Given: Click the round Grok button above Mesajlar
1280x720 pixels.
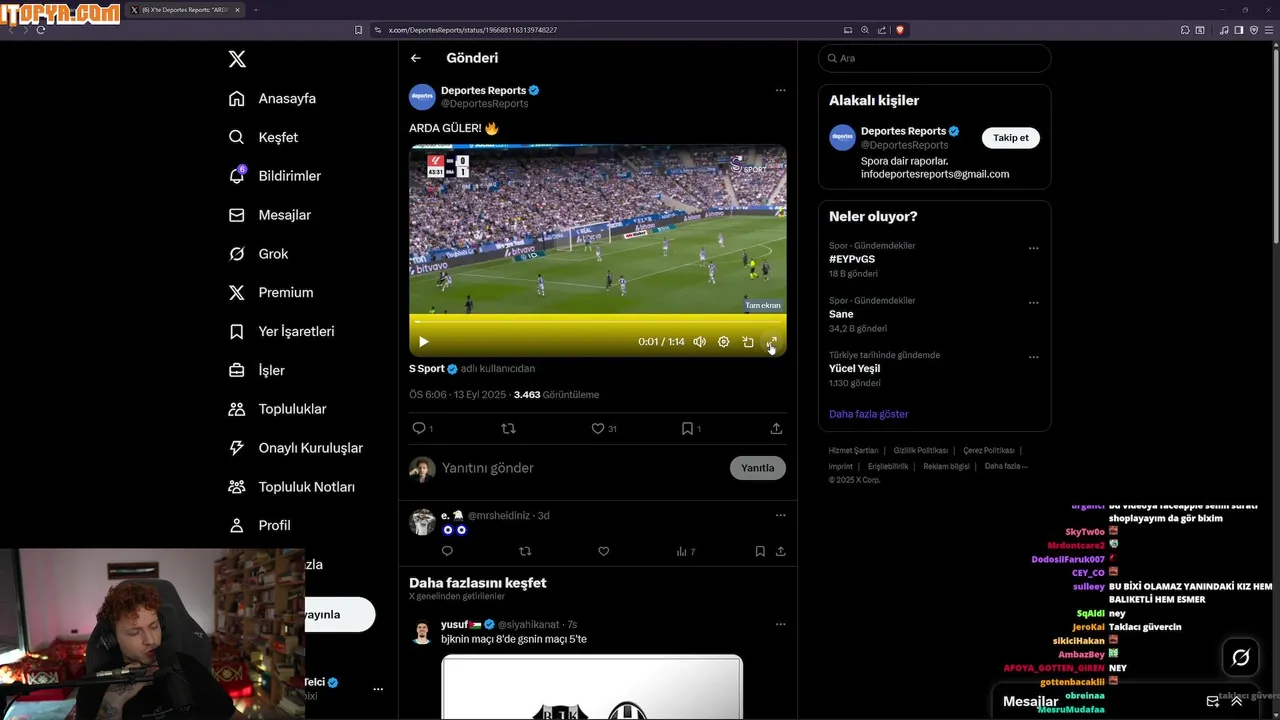Looking at the screenshot, I should pyautogui.click(x=1241, y=657).
